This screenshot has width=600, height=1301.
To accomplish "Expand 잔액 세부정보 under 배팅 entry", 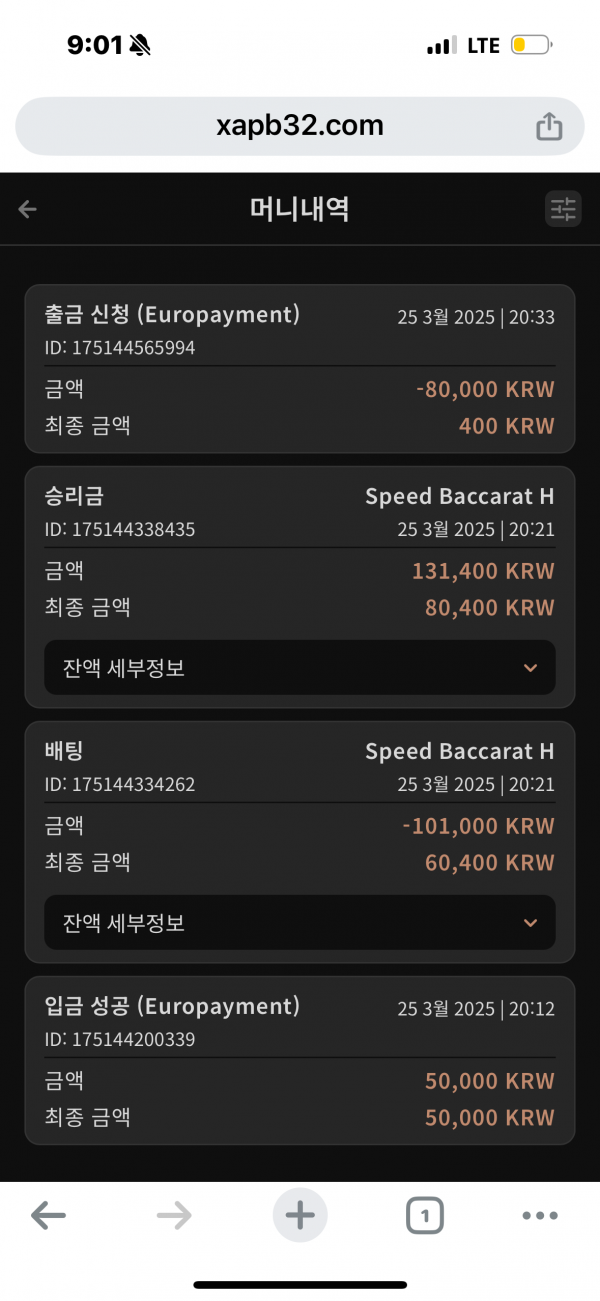I will (x=300, y=923).
